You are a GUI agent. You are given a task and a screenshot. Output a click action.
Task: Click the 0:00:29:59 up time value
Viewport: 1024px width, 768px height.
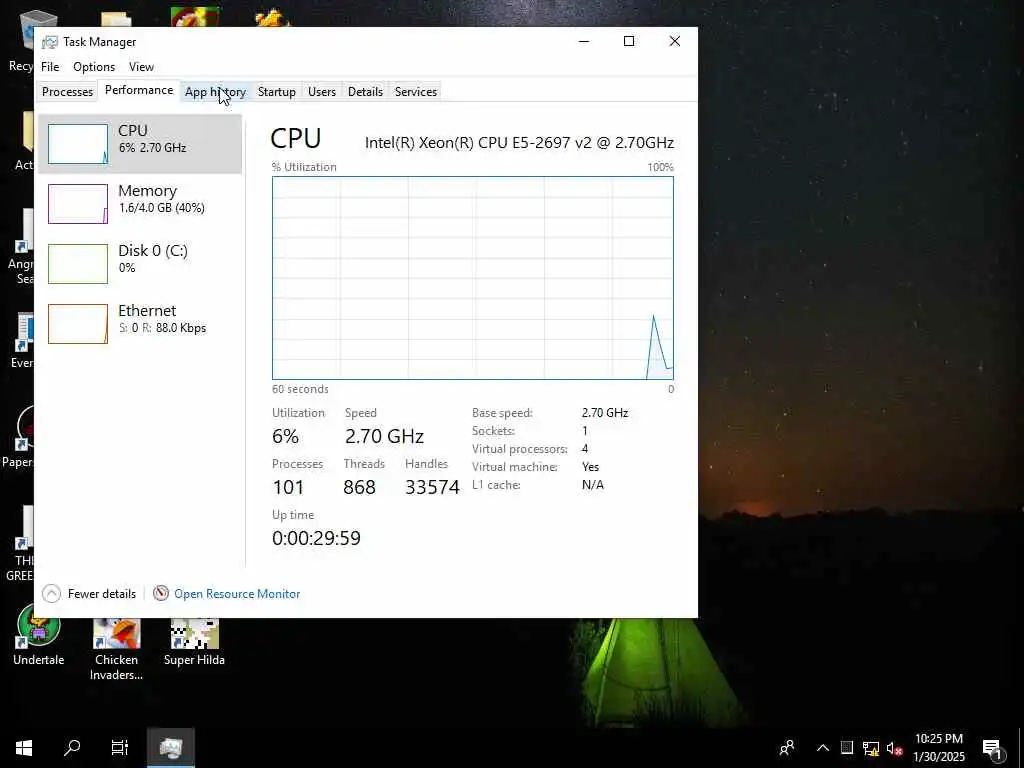coord(316,538)
